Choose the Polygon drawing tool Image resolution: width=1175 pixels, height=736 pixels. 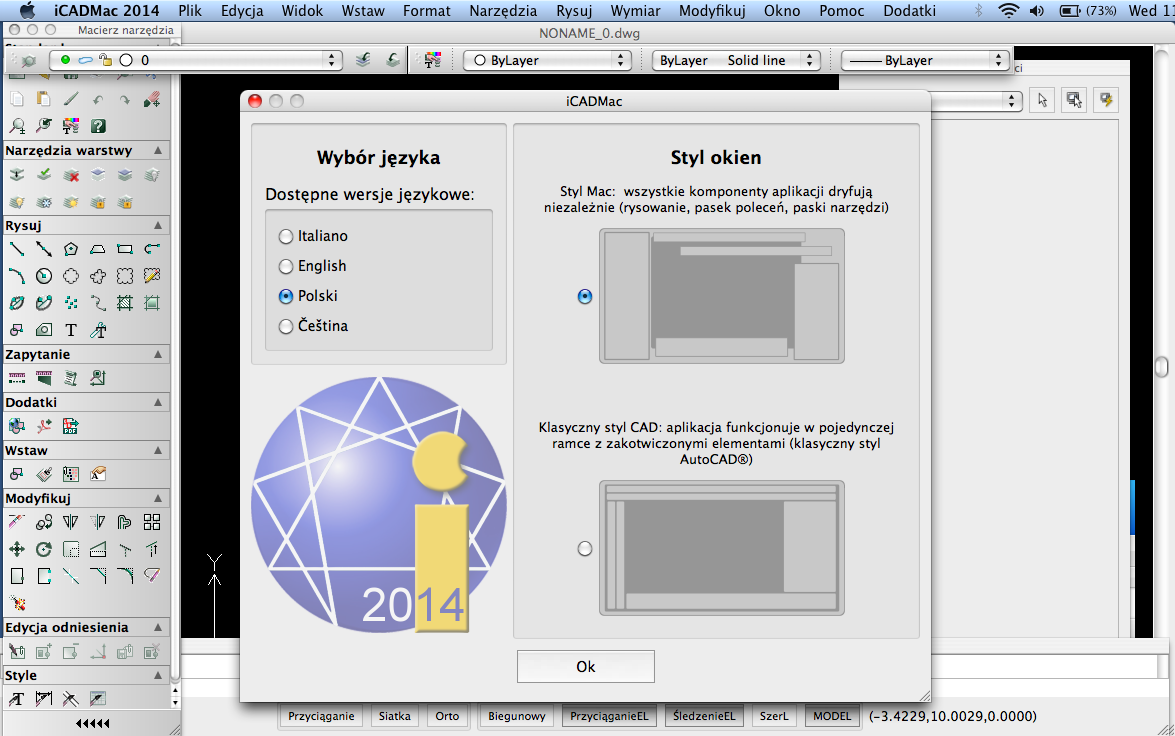click(x=71, y=249)
